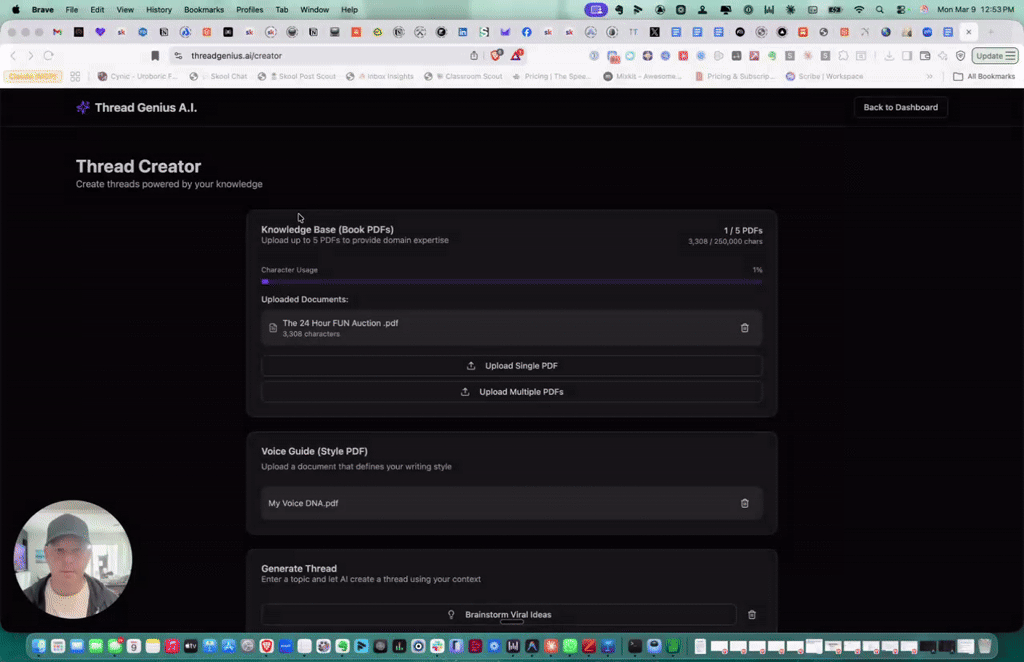Open the Apple menu
This screenshot has height=662, width=1024.
(x=16, y=10)
